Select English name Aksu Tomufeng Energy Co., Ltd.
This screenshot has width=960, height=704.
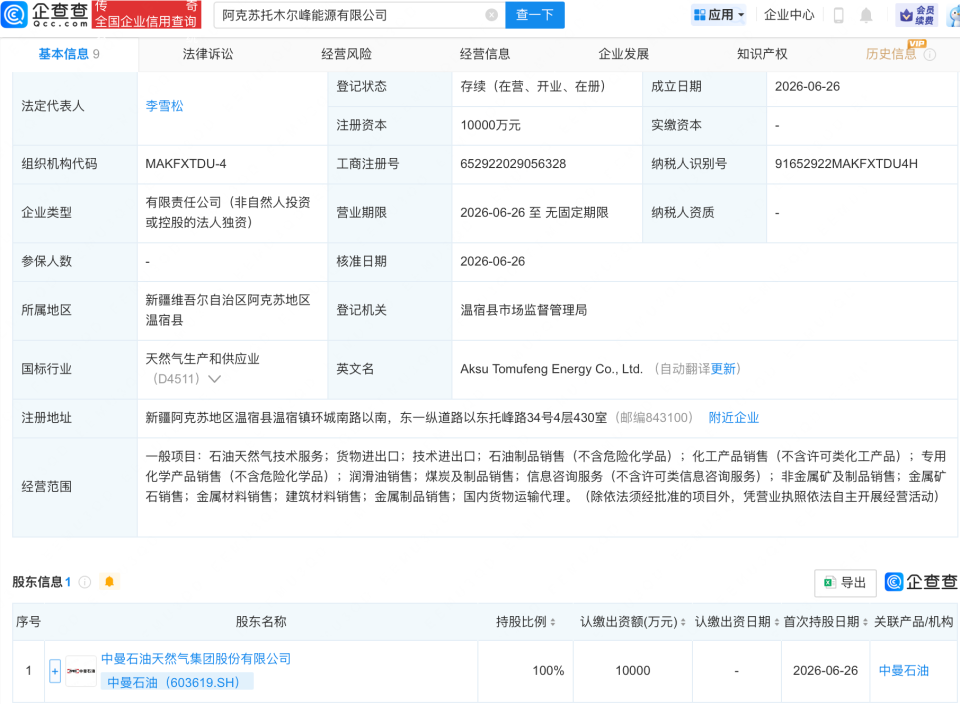551,369
